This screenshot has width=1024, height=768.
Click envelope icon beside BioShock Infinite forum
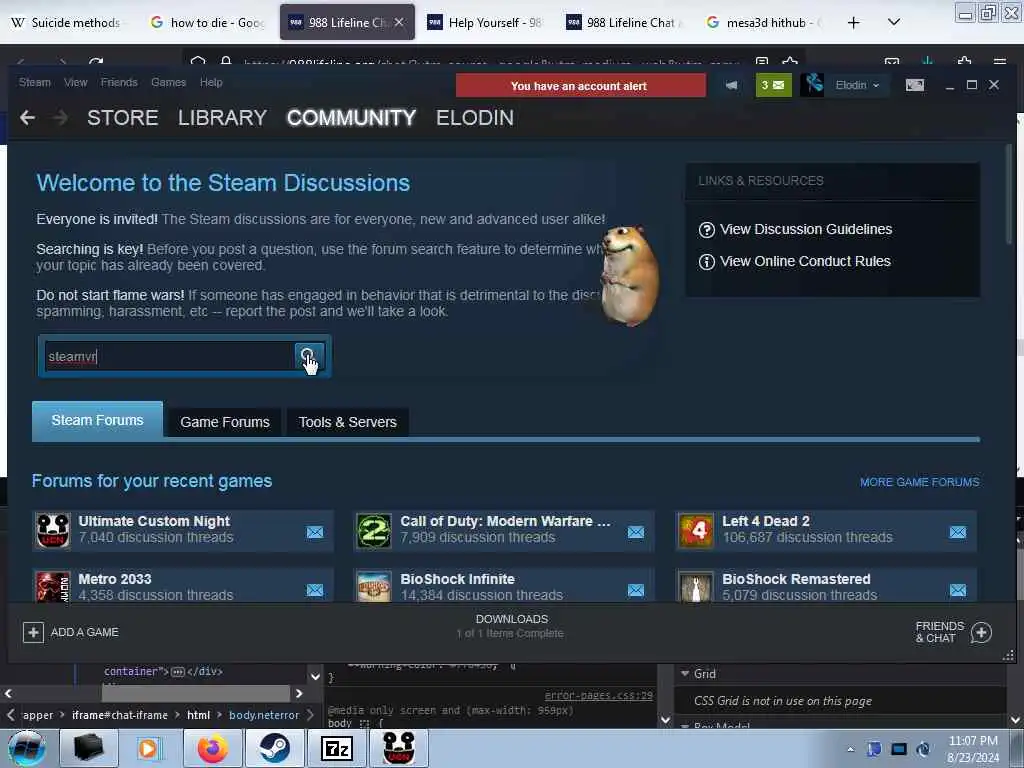click(x=636, y=590)
